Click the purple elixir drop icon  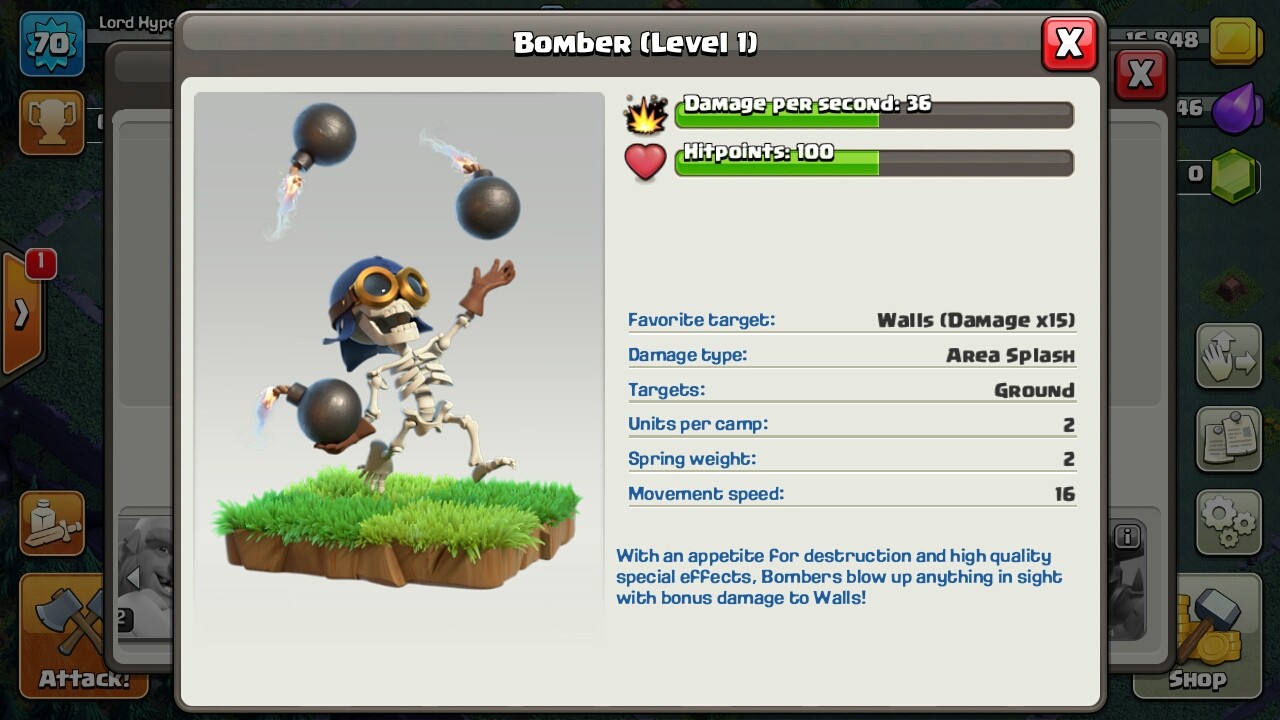point(1234,109)
